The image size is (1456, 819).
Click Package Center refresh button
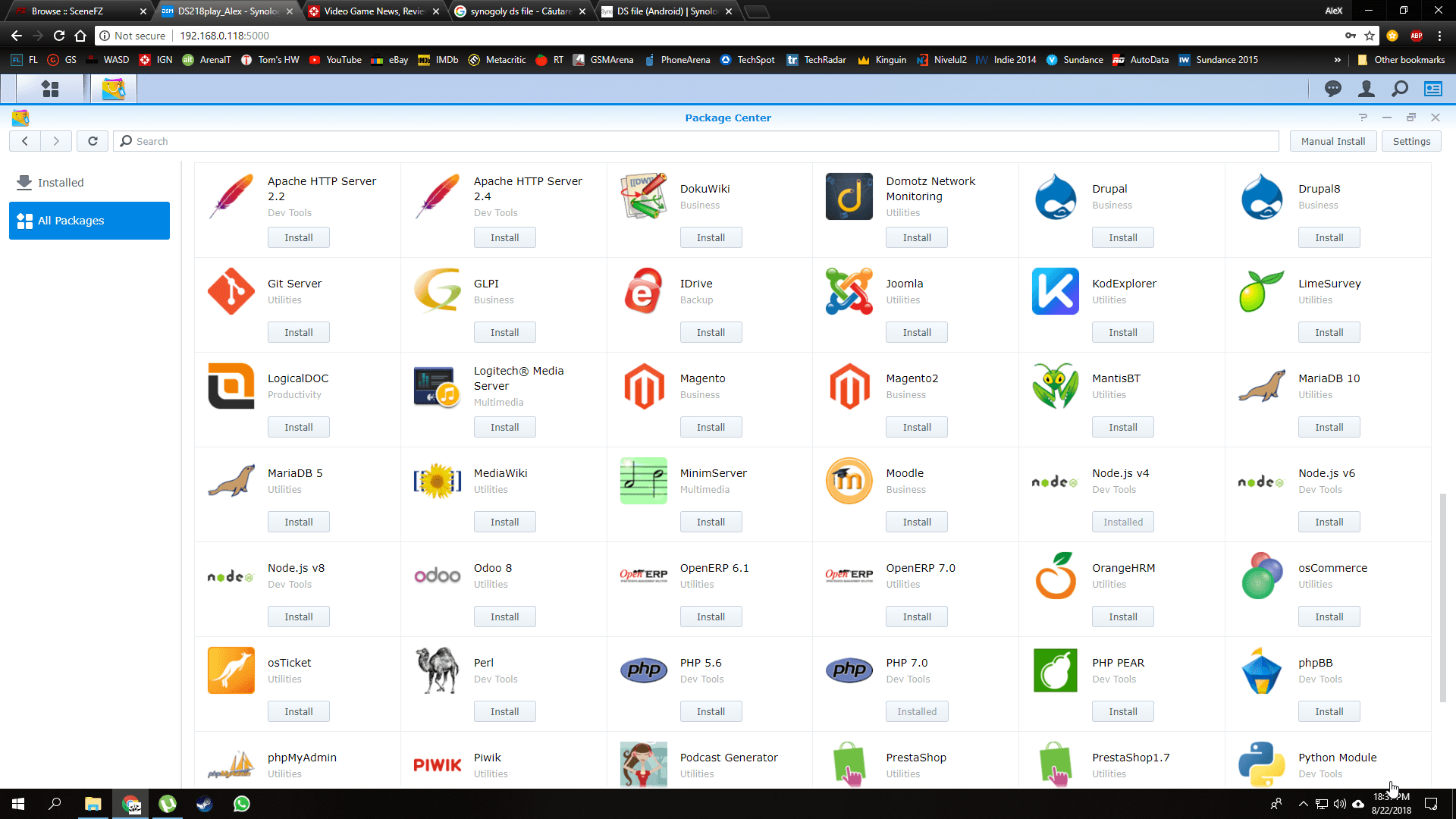tap(93, 141)
